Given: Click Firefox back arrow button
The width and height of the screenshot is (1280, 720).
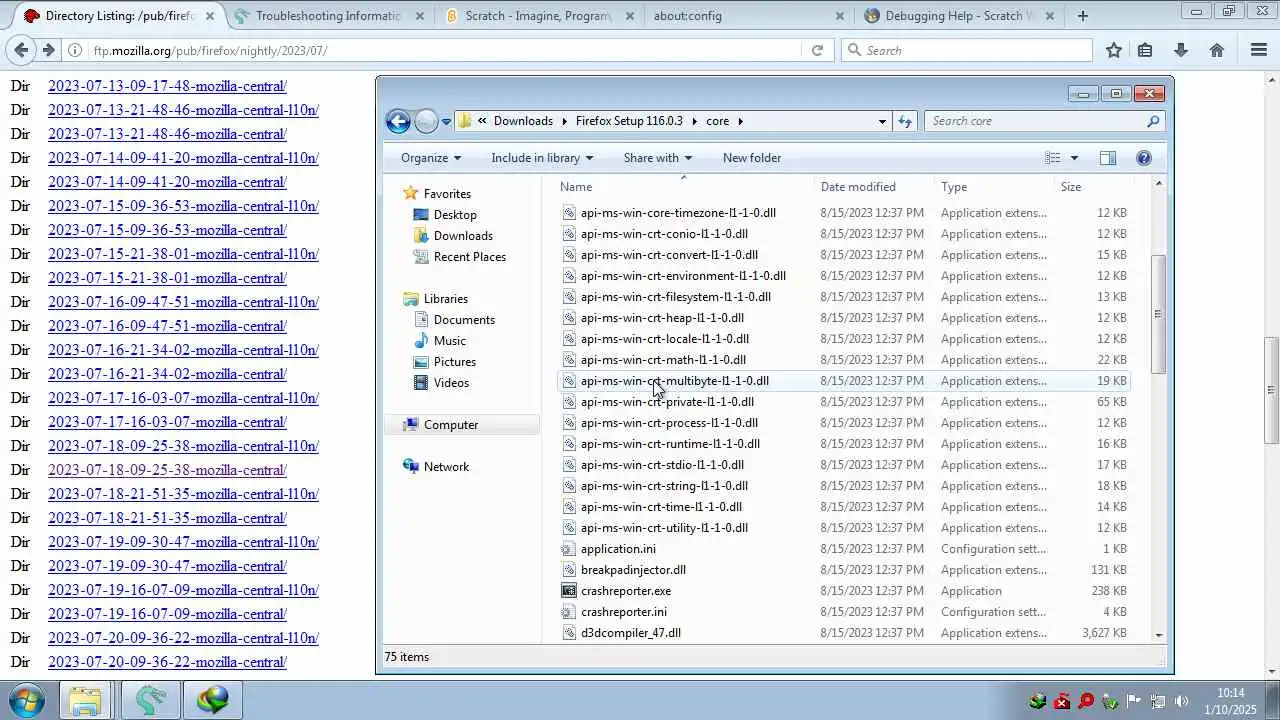Looking at the screenshot, I should pos(21,50).
